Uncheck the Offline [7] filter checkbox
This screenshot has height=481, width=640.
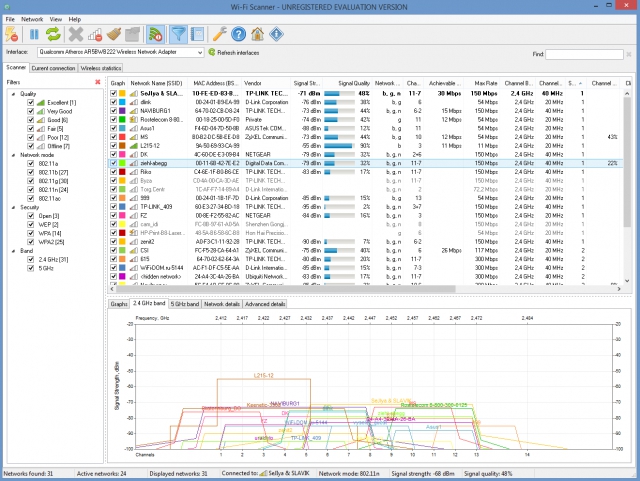point(31,146)
